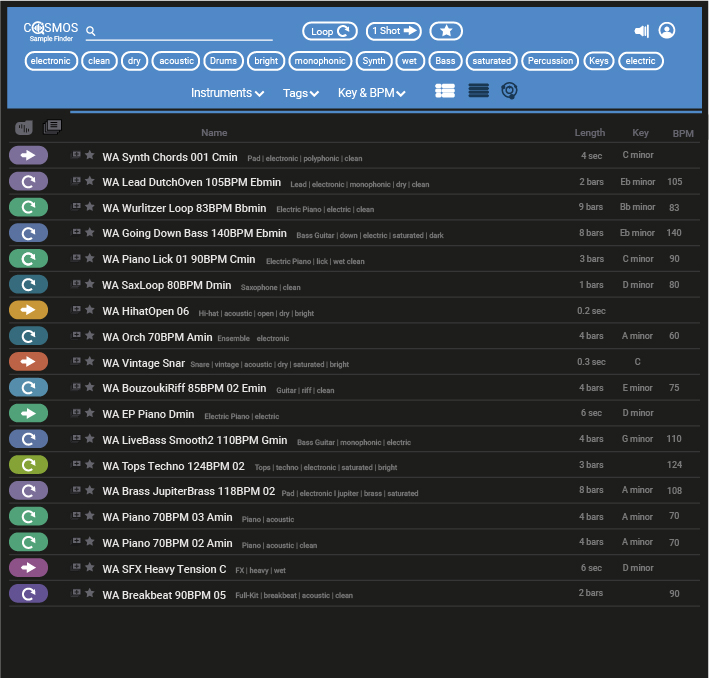The image size is (709, 678).
Task: Sort by the Name column header
Action: click(214, 133)
